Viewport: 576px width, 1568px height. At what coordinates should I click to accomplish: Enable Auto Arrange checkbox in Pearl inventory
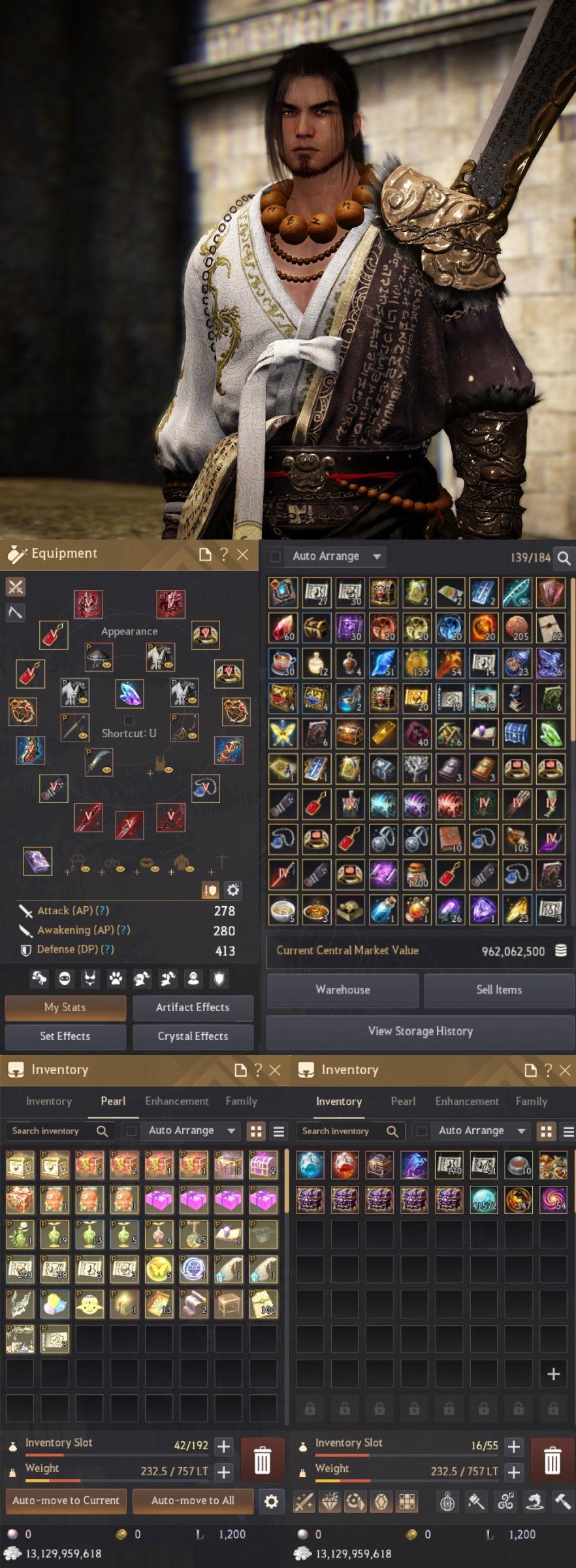(131, 1131)
